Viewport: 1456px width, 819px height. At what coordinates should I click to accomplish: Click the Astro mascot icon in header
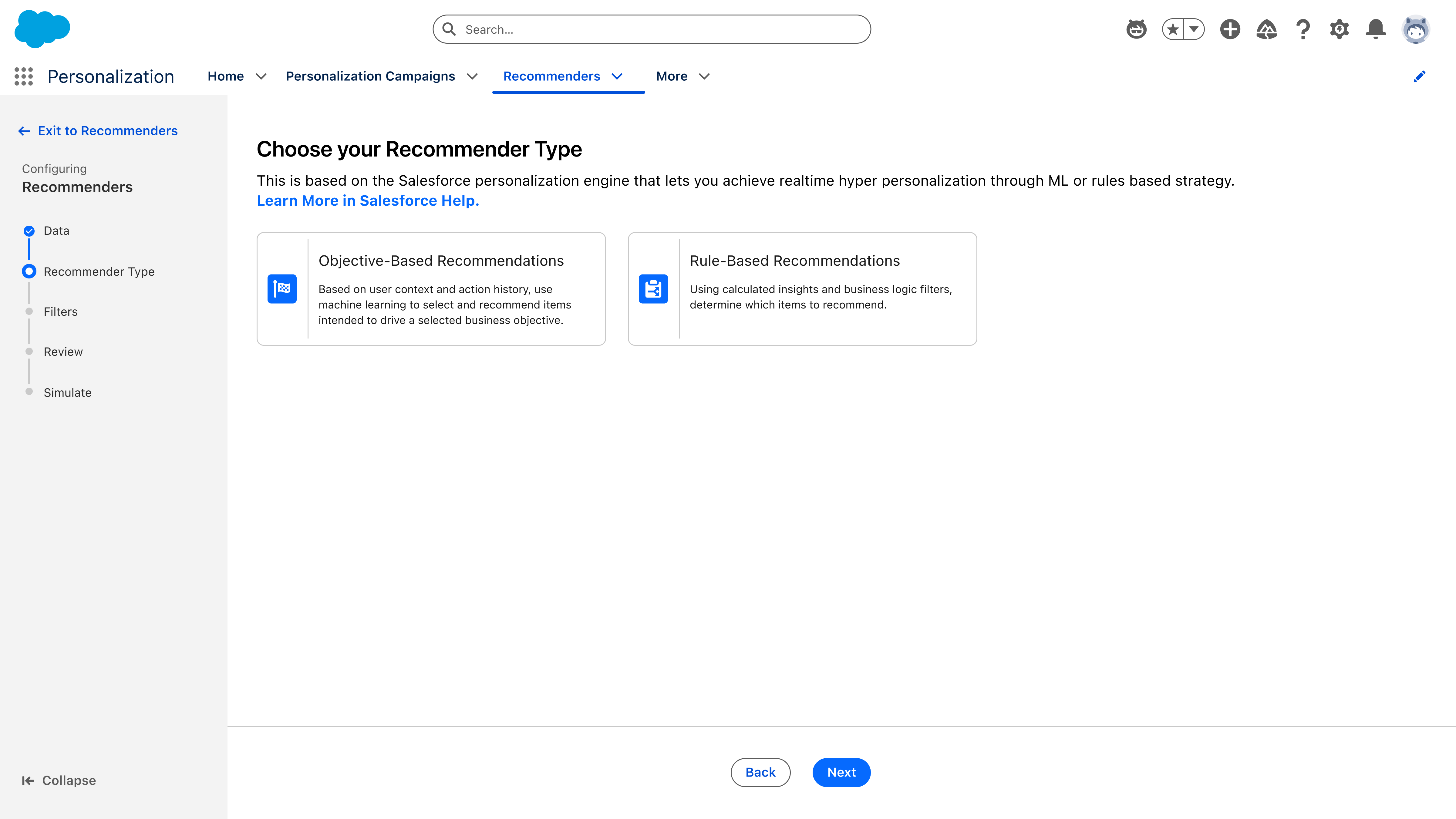[1136, 29]
